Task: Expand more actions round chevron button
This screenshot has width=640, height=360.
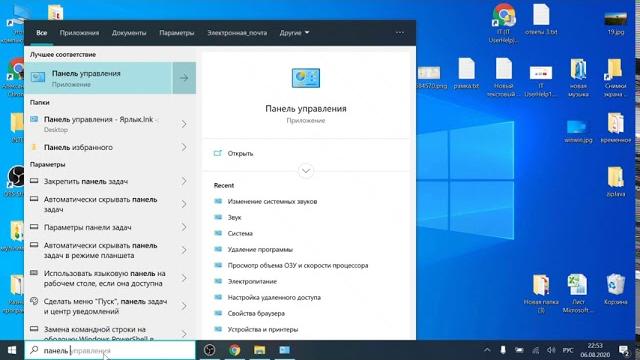Action: point(306,171)
